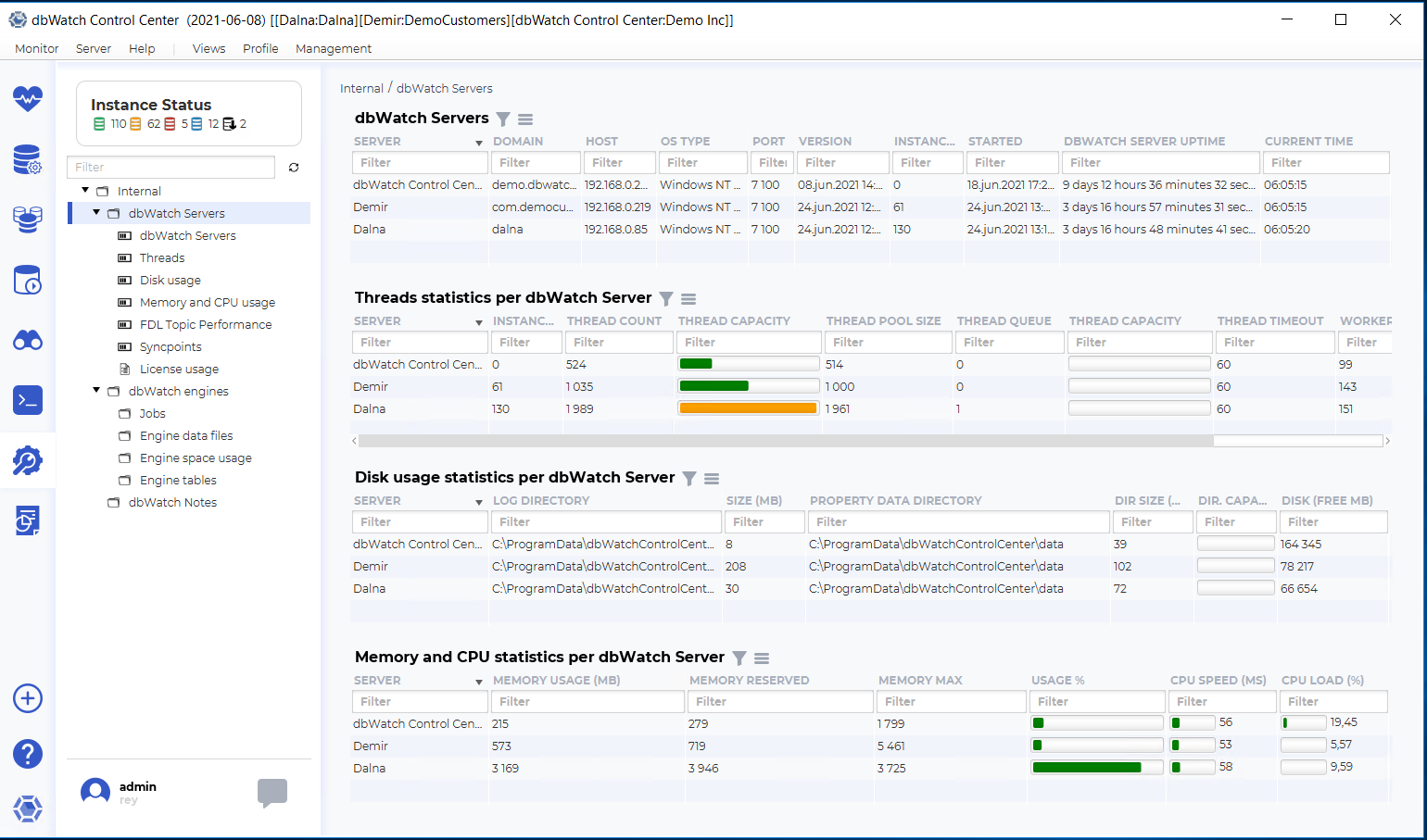Click Dalna's memory usage percent bar

[1097, 767]
